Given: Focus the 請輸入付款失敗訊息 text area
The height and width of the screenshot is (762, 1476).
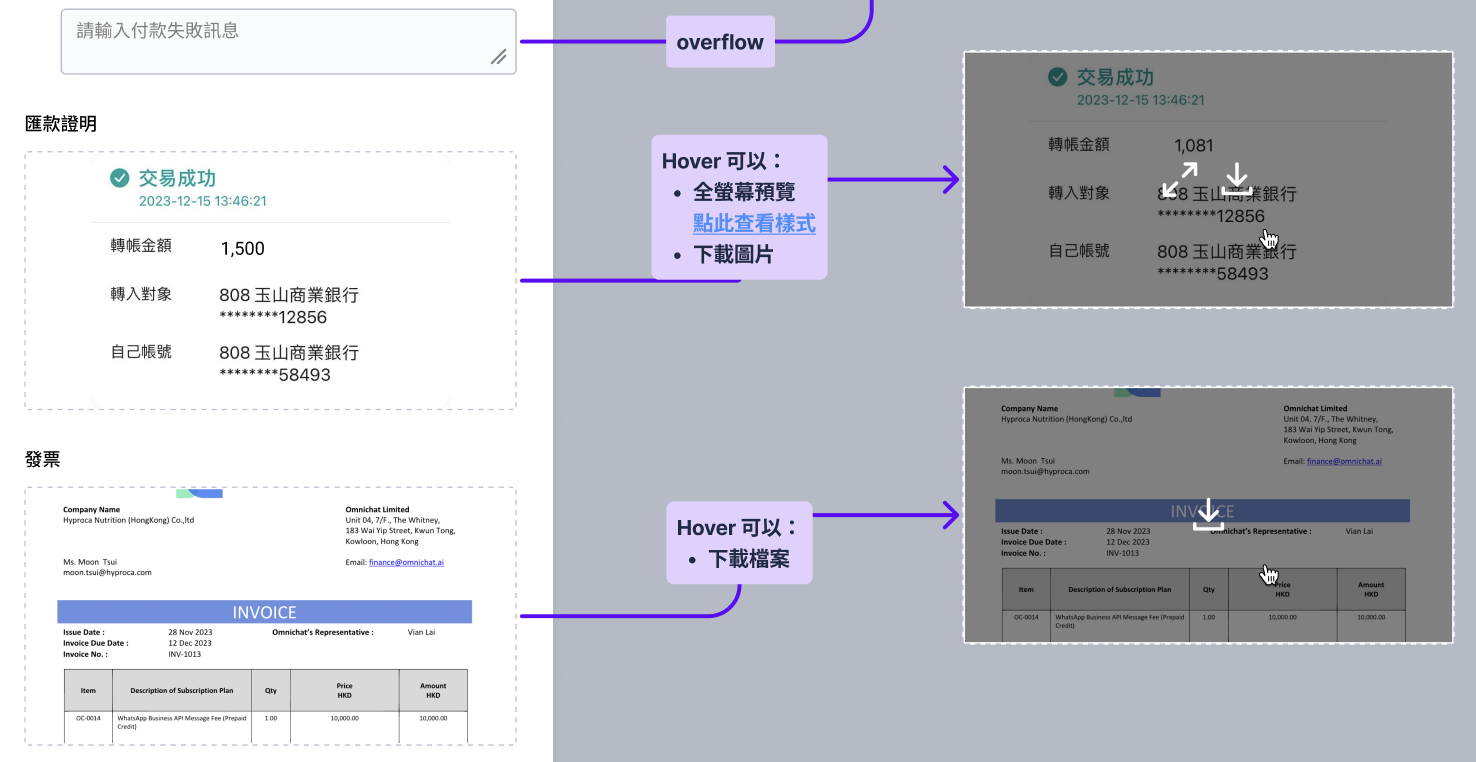Looking at the screenshot, I should point(288,42).
